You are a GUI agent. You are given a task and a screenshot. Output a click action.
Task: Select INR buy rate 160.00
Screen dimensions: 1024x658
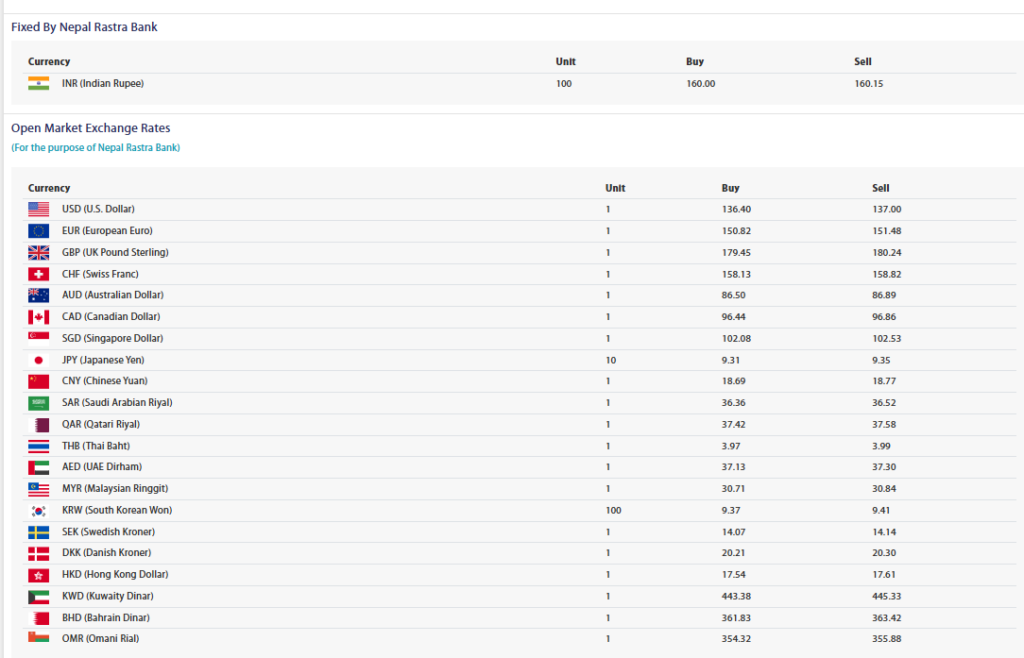(701, 84)
